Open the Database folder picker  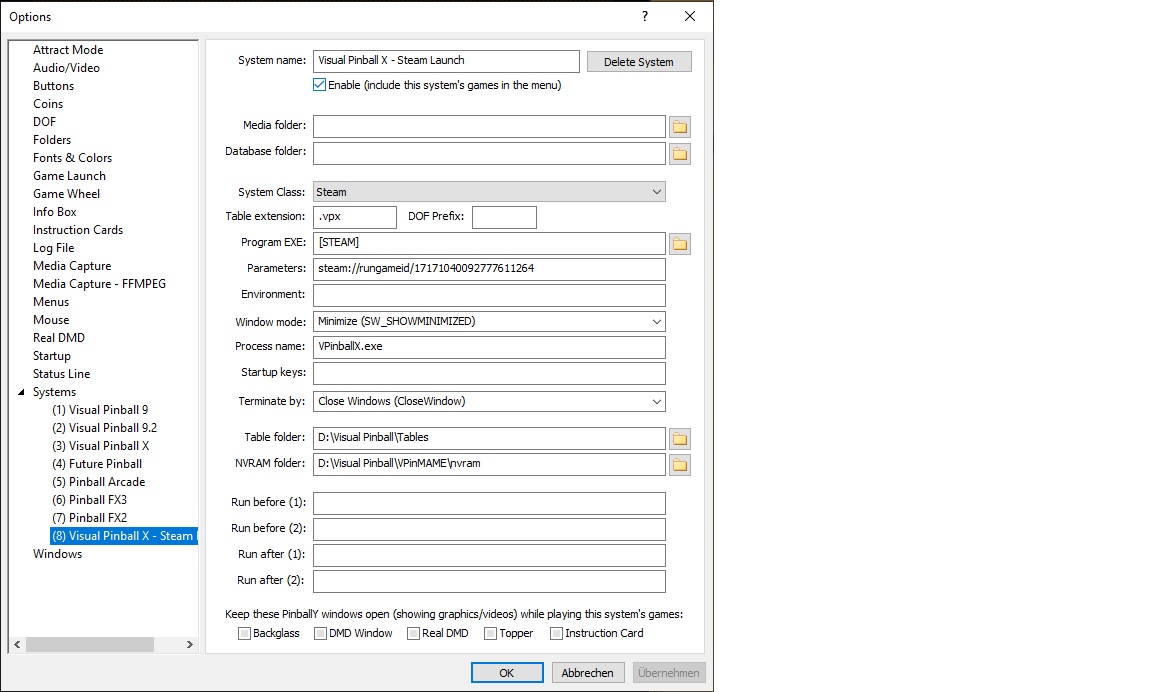[x=680, y=153]
